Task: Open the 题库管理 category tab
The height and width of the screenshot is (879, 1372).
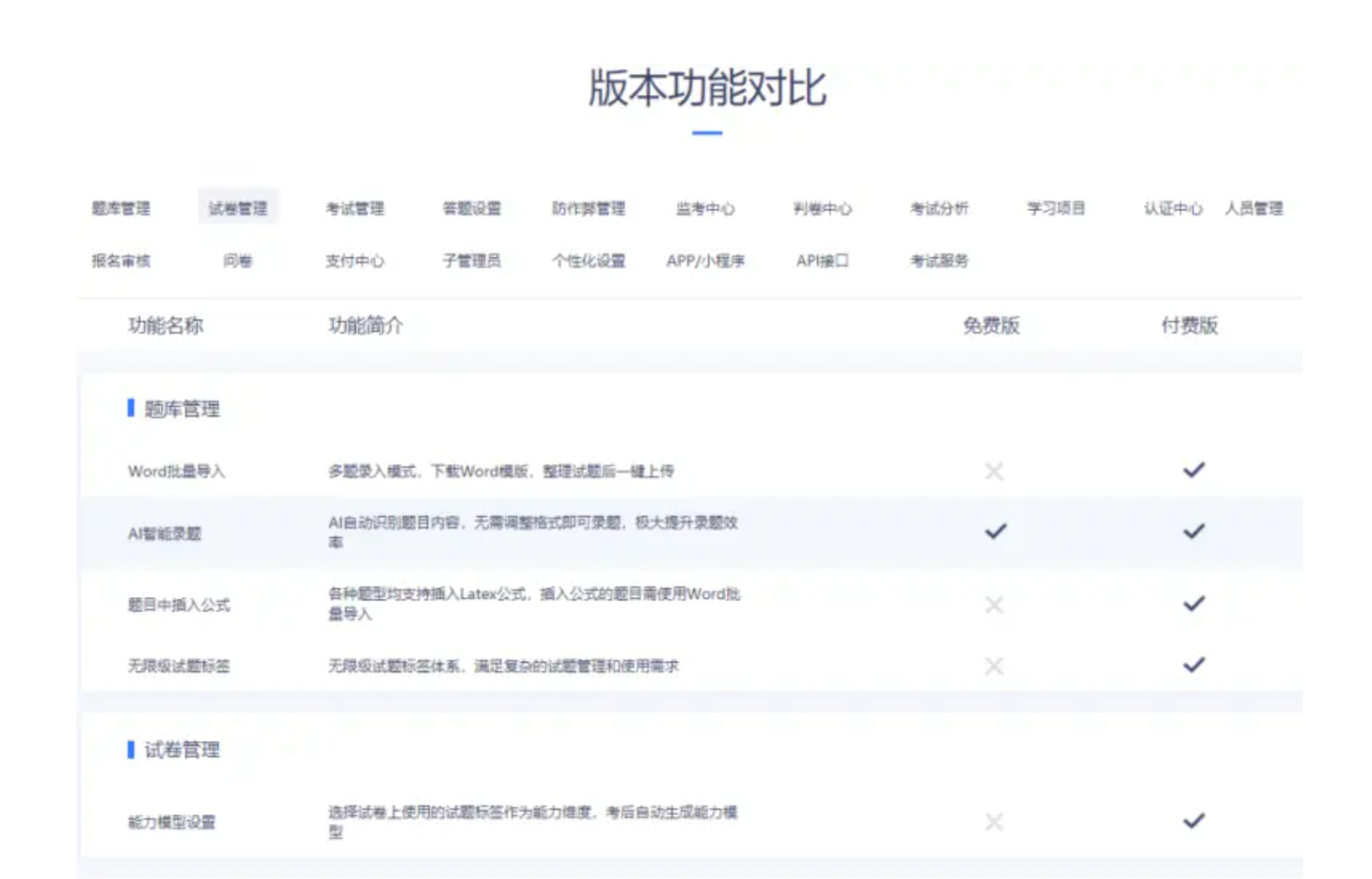Action: tap(120, 209)
